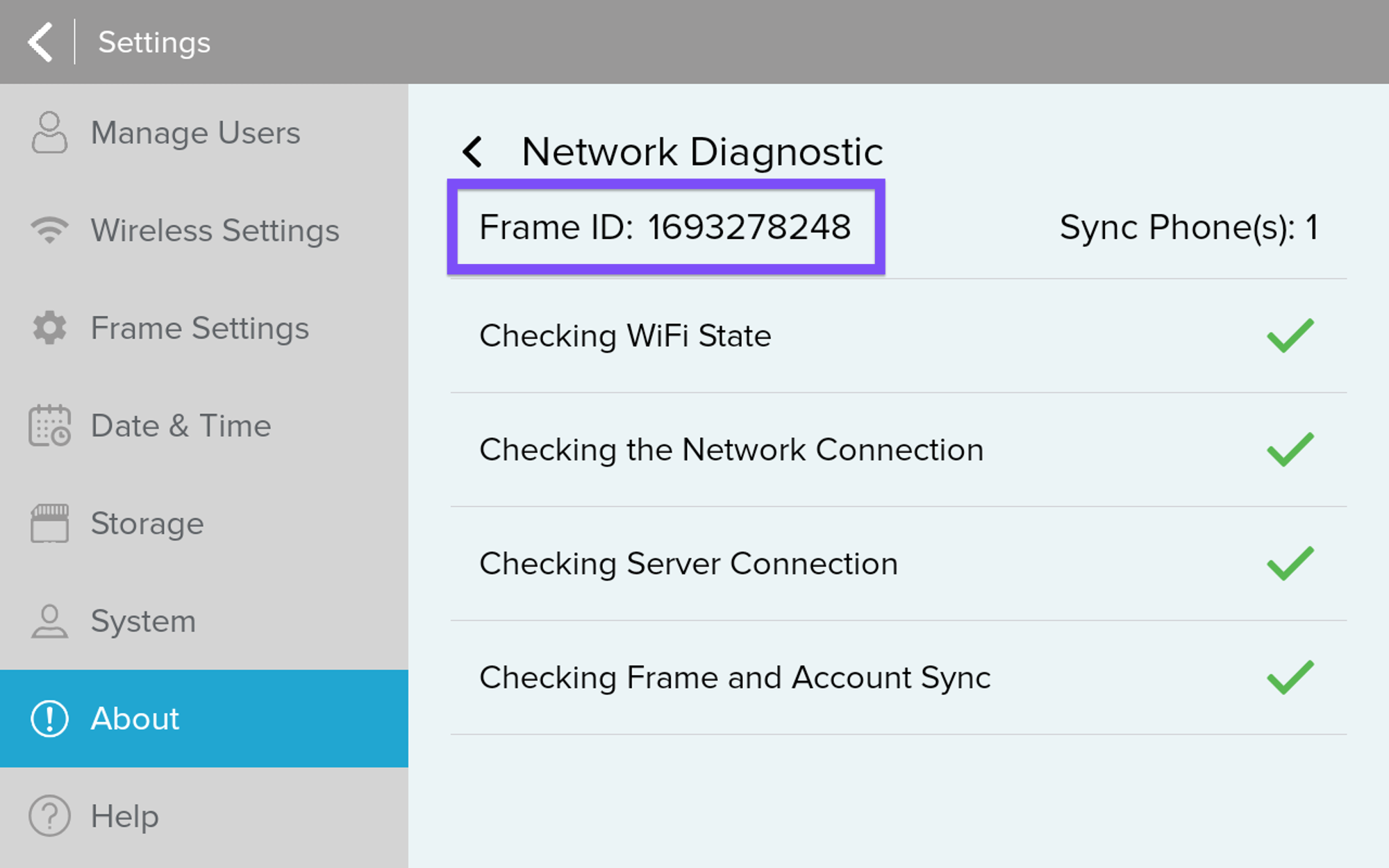Viewport: 1389px width, 868px height.
Task: Click the Date & Time calendar icon
Action: tap(49, 425)
